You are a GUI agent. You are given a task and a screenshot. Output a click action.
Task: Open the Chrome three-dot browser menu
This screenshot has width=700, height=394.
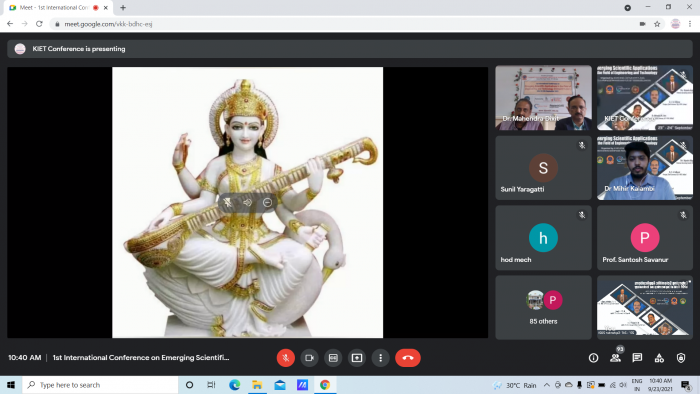pos(690,24)
